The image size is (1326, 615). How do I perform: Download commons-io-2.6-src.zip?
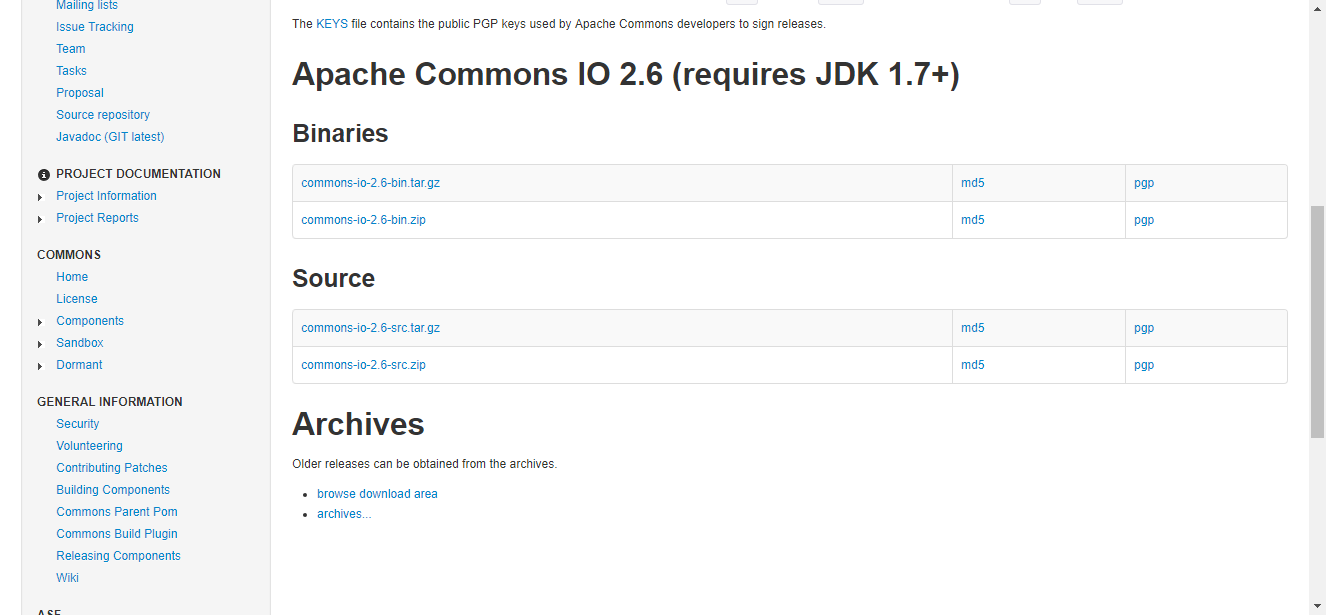[x=363, y=364]
